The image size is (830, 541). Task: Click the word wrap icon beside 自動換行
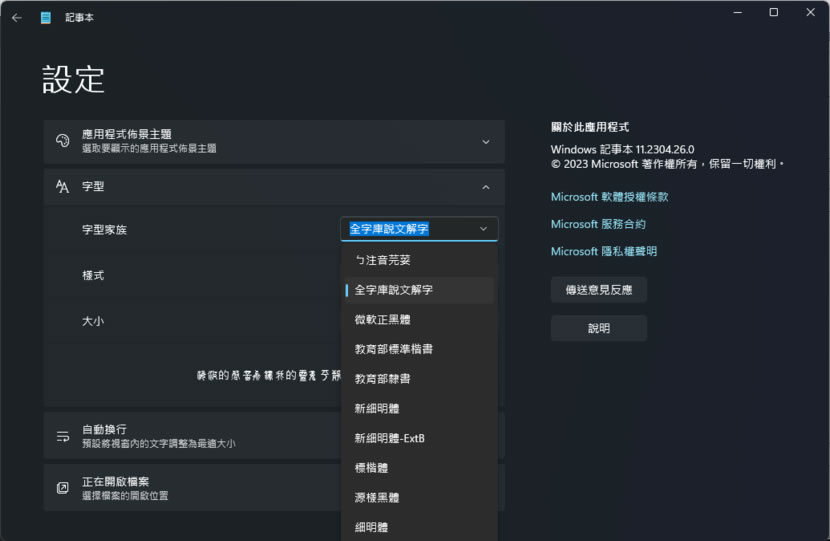coord(62,436)
